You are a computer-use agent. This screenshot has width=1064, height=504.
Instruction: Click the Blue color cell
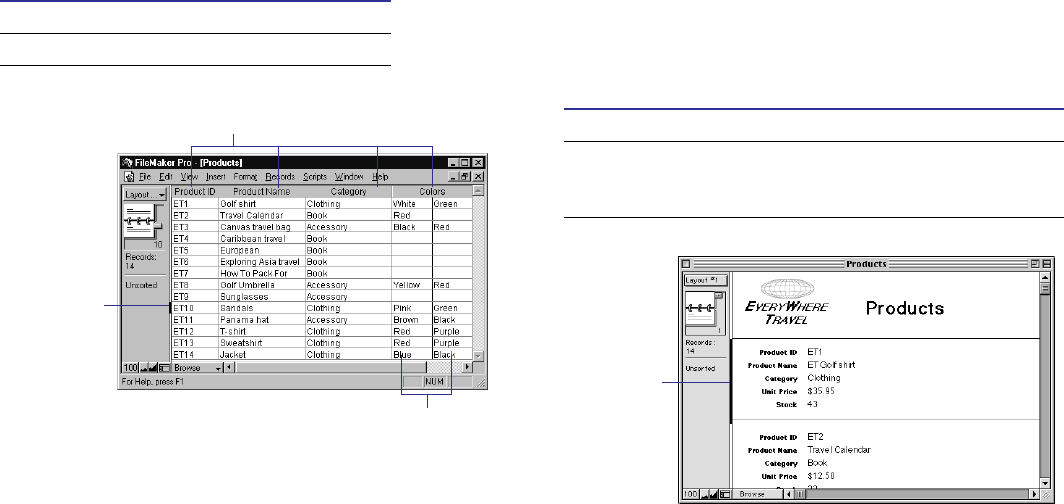pyautogui.click(x=411, y=355)
